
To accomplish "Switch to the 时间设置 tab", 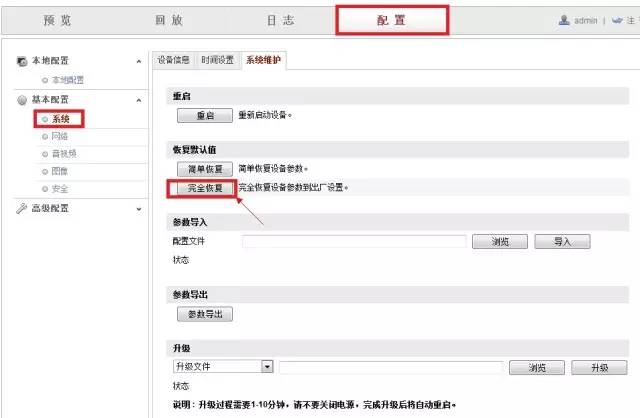I will (219, 60).
